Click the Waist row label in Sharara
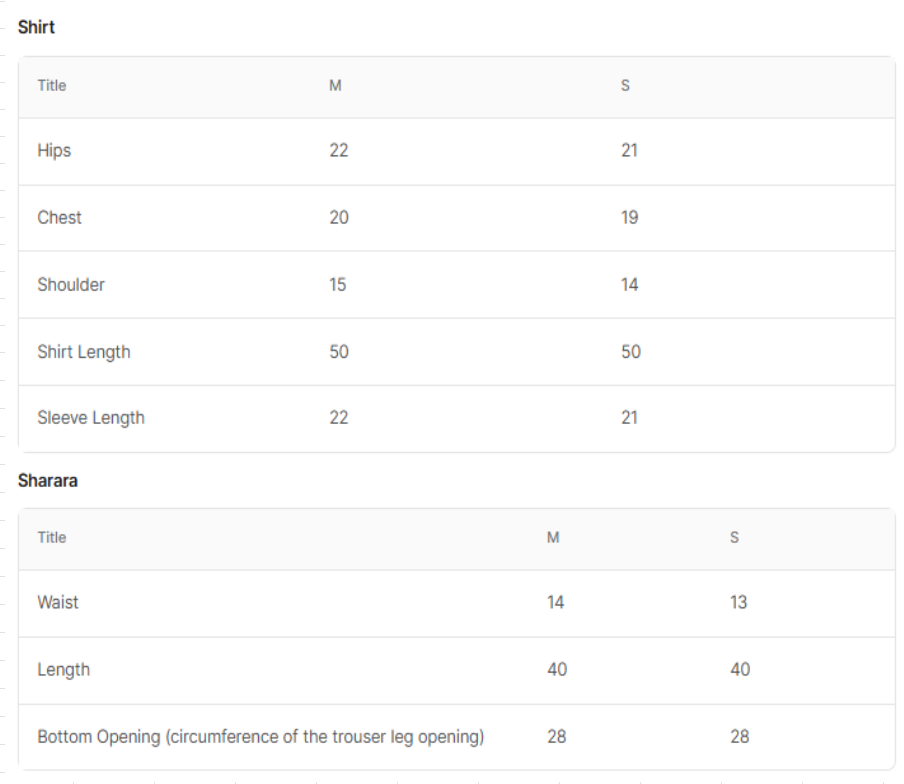 (x=58, y=602)
